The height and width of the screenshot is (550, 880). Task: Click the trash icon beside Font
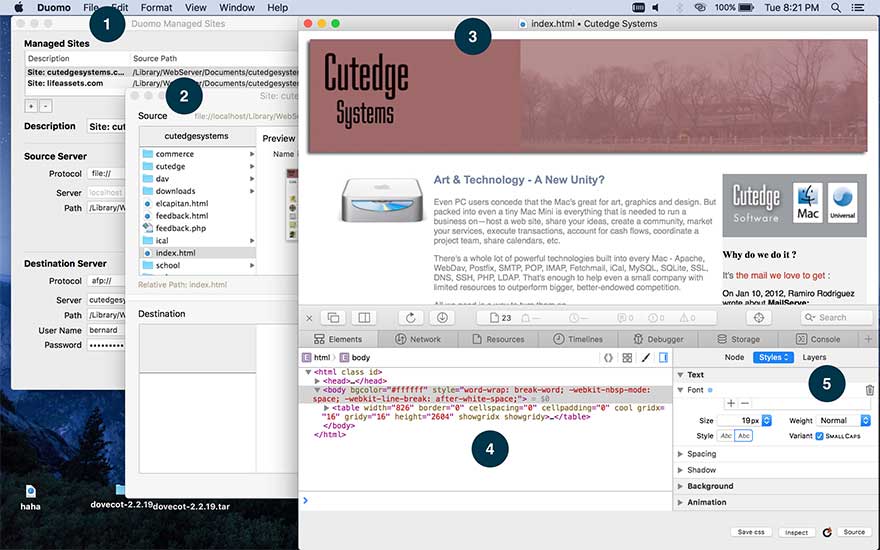[x=869, y=390]
